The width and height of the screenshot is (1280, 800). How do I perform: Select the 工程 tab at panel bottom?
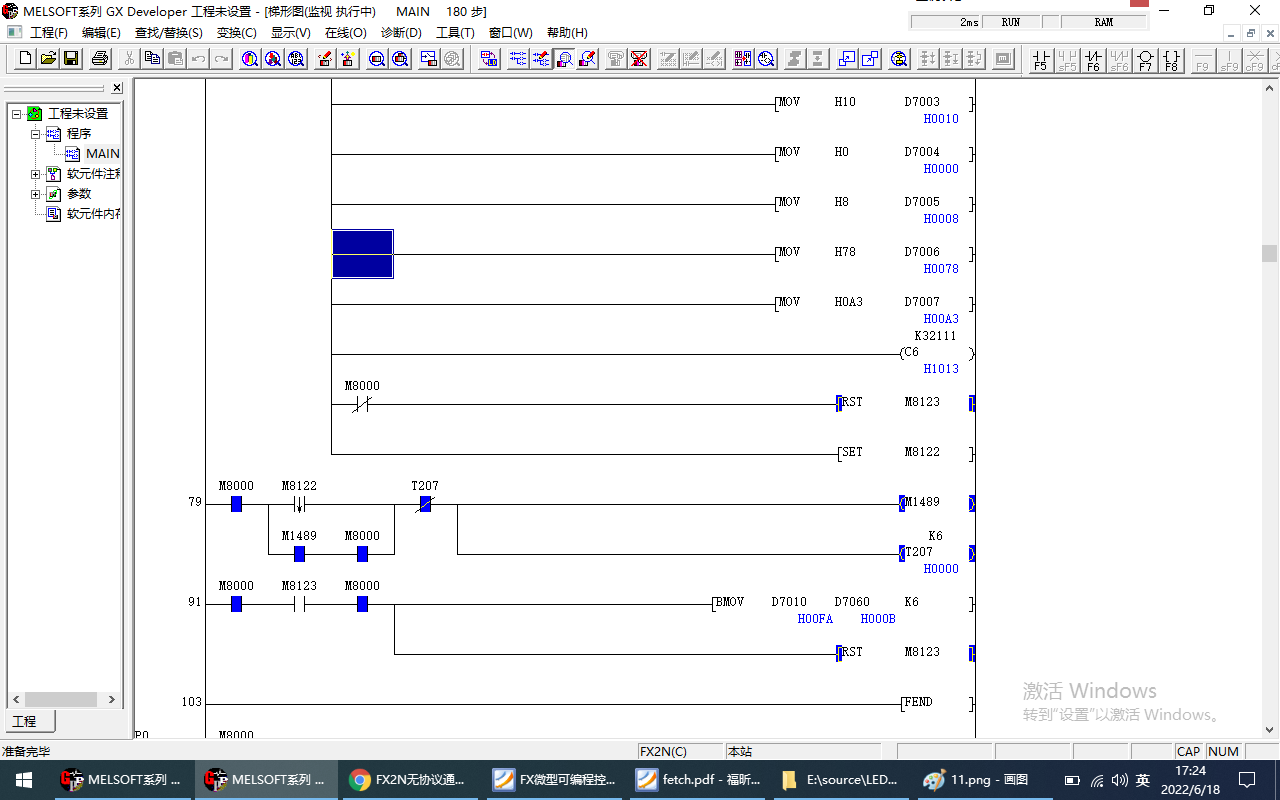24,721
